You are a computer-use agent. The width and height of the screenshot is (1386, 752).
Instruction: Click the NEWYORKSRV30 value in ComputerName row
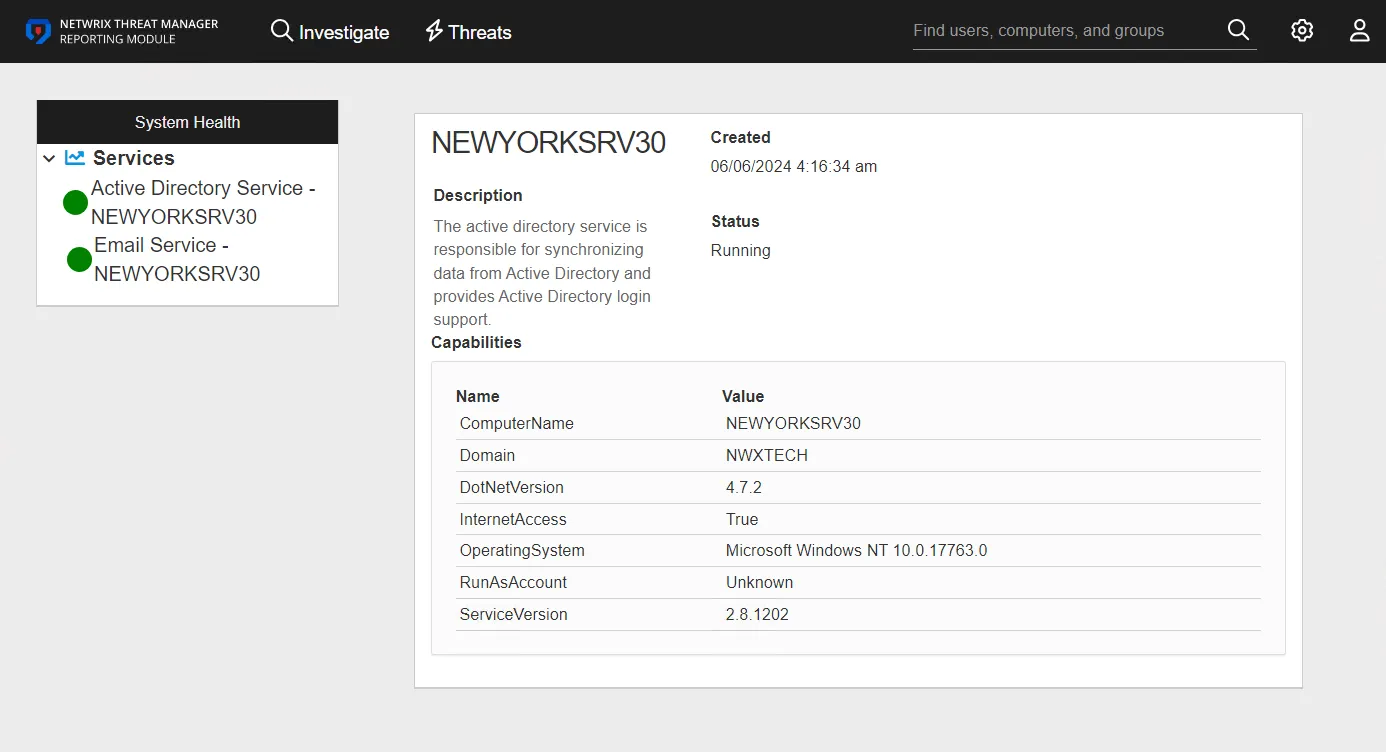pos(793,423)
